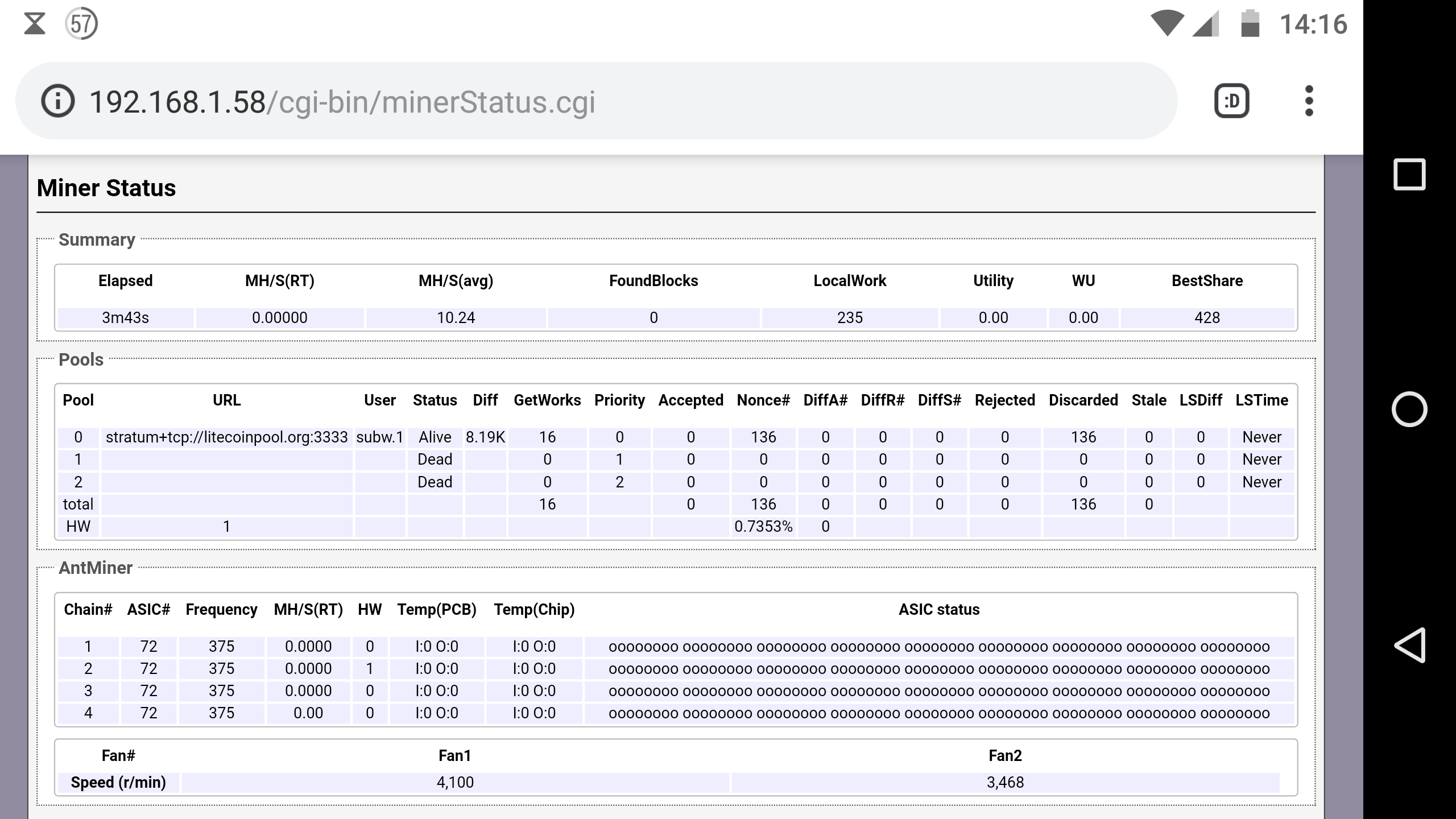
Task: Click the Dead status of pool 2
Action: pos(435,482)
